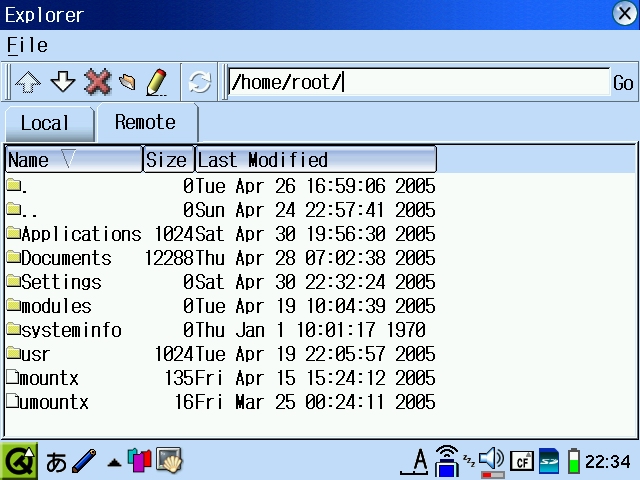Click the new folder toolbar icon
The height and width of the screenshot is (480, 640).
[x=127, y=82]
